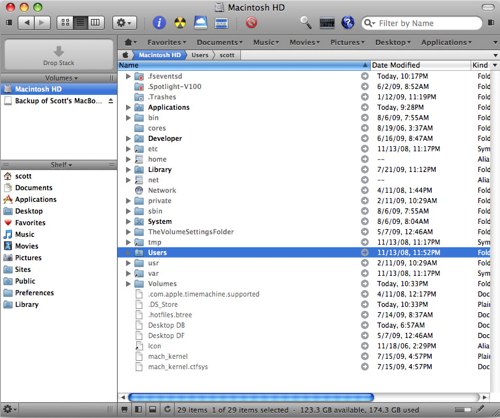This screenshot has height=418, width=500.
Task: Expand the .fseventsd folder triangle
Action: click(128, 76)
